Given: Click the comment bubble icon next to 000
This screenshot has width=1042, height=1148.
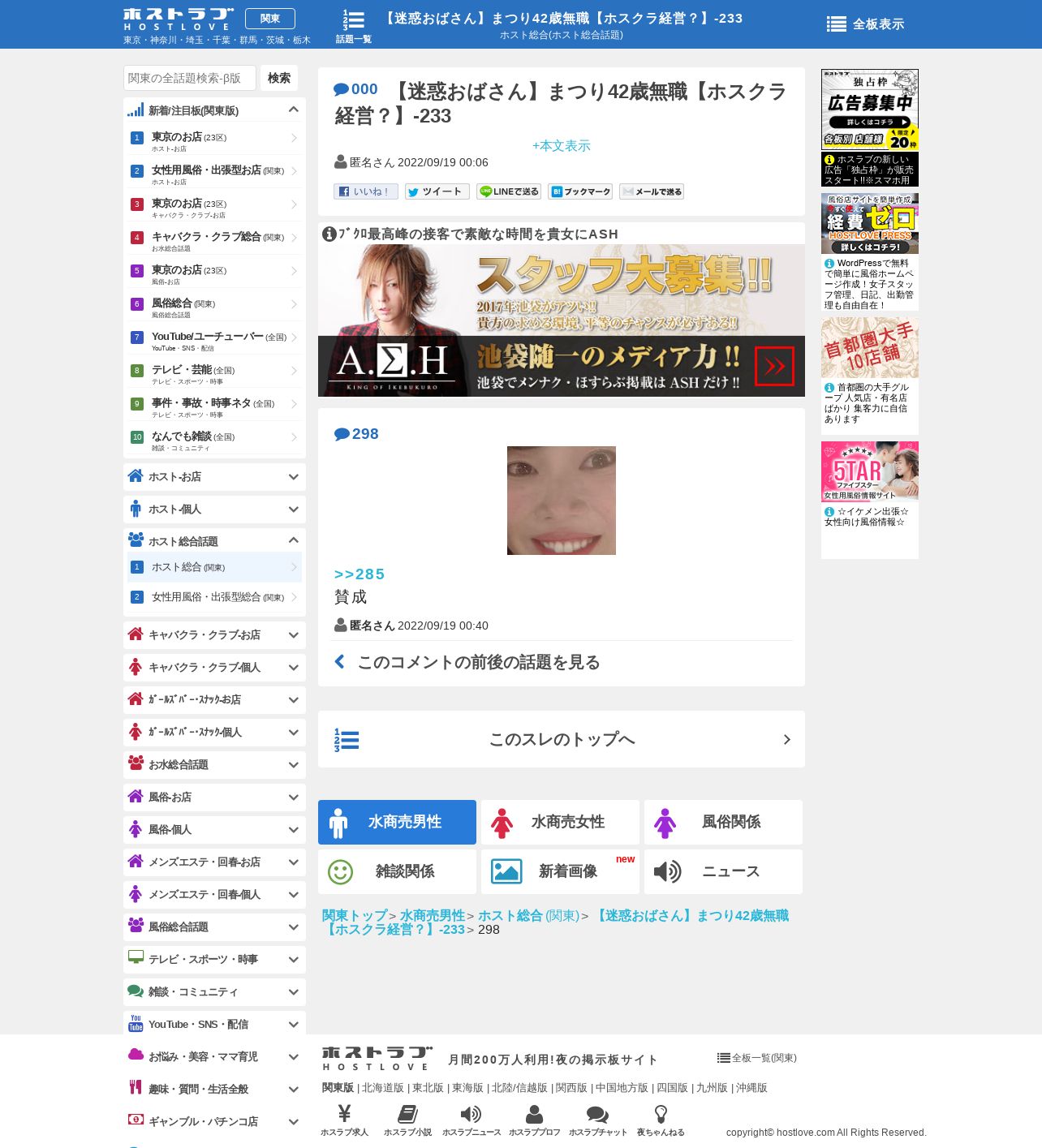Looking at the screenshot, I should coord(341,89).
